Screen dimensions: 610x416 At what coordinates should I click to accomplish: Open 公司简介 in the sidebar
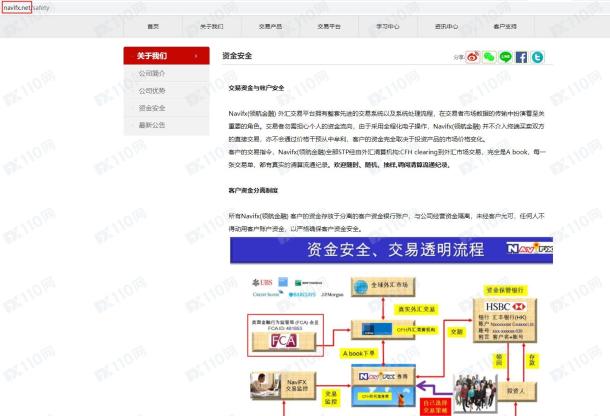click(153, 75)
